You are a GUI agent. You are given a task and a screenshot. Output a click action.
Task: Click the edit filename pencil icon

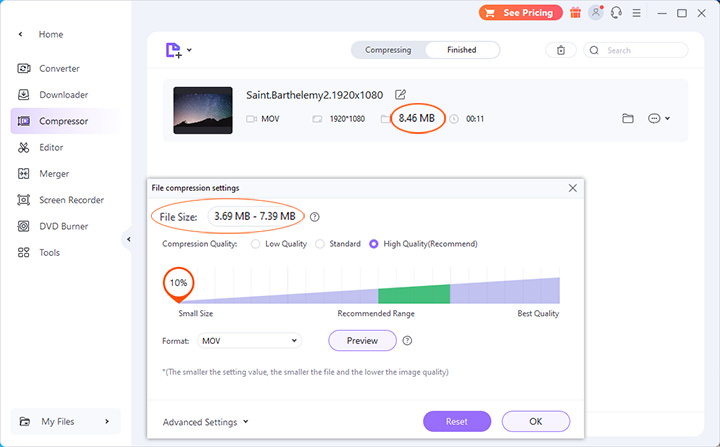(x=401, y=95)
